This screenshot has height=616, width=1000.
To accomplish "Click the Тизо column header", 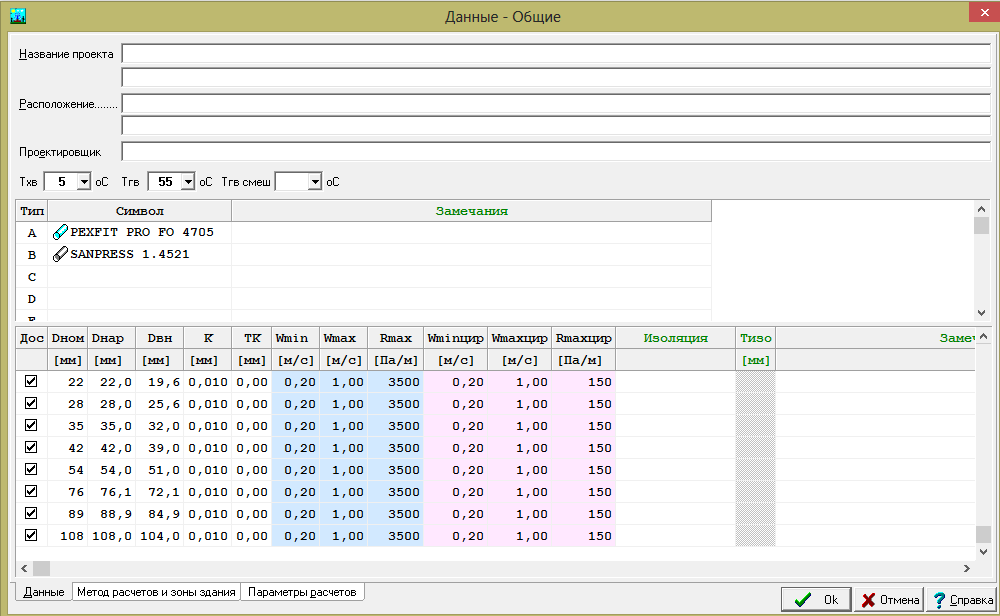I will tap(756, 338).
